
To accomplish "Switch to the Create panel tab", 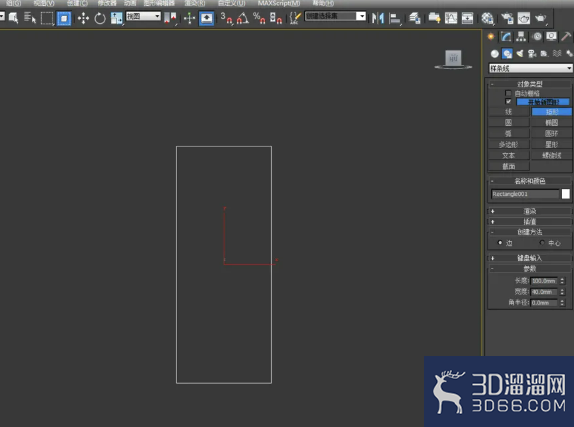I will click(x=491, y=37).
